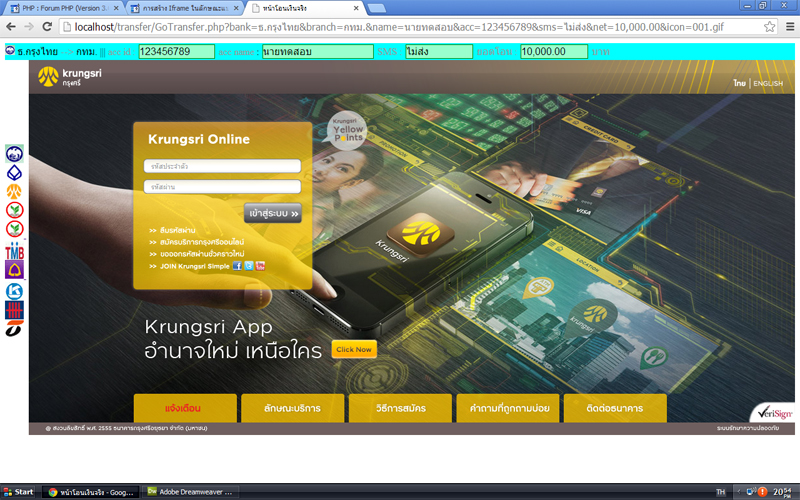This screenshot has width=800, height=500.
Task: Open Krungsri Facebook page icon
Action: point(237,266)
